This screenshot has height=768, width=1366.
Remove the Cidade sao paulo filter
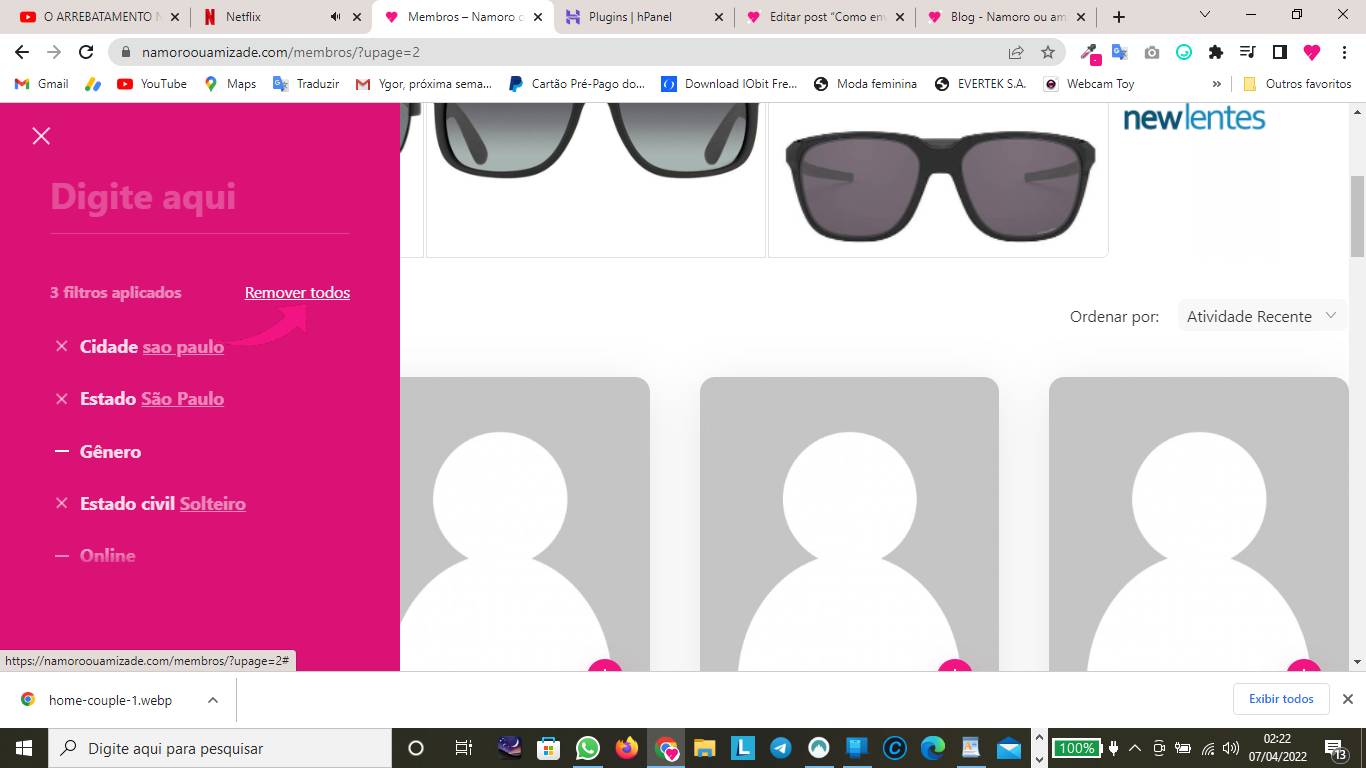(x=62, y=347)
